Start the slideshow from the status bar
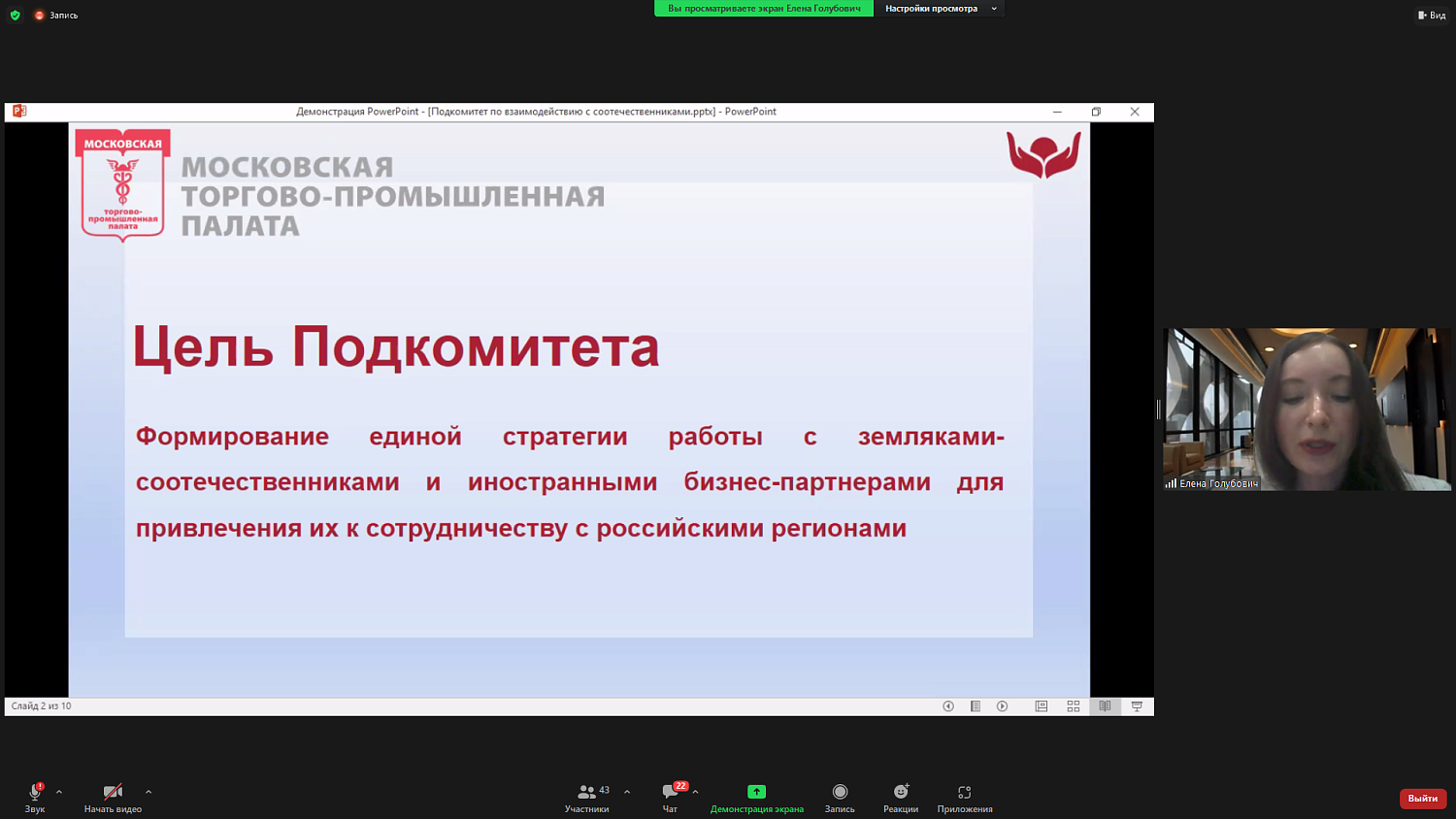Viewport: 1456px width, 819px height. (x=1136, y=705)
